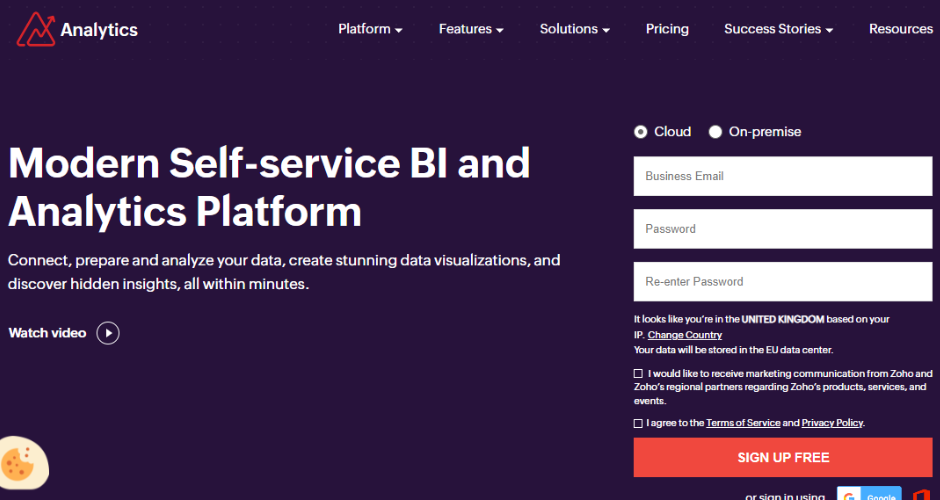Go to the Pricing page
This screenshot has height=500, width=940.
(667, 29)
